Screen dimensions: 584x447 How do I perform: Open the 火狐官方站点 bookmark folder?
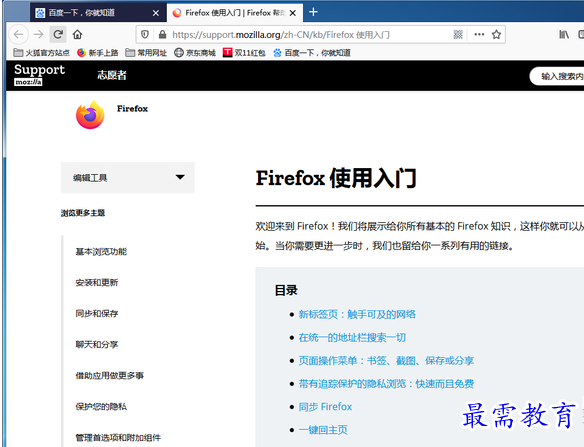pos(41,53)
